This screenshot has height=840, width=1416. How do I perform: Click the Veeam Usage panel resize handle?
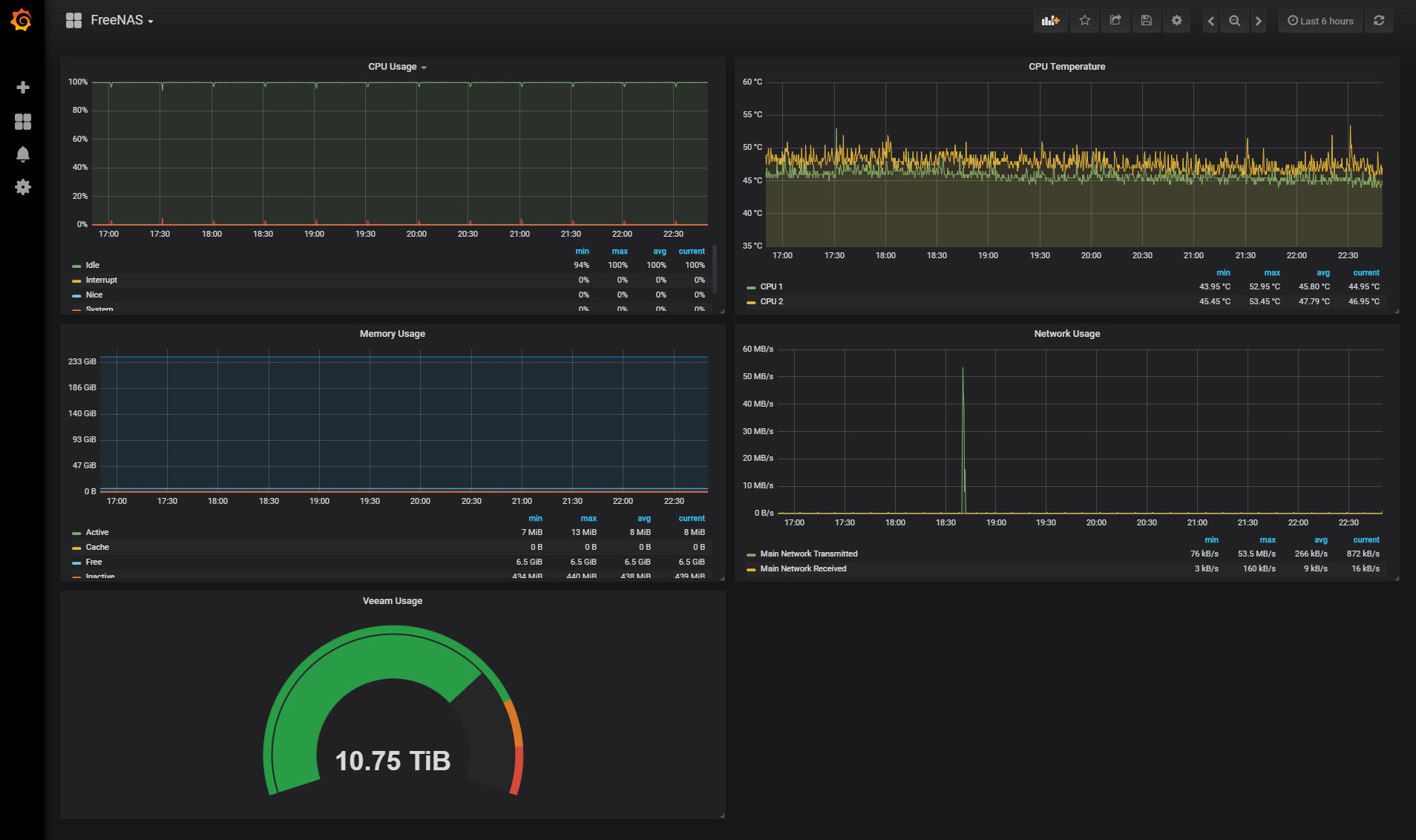[722, 816]
